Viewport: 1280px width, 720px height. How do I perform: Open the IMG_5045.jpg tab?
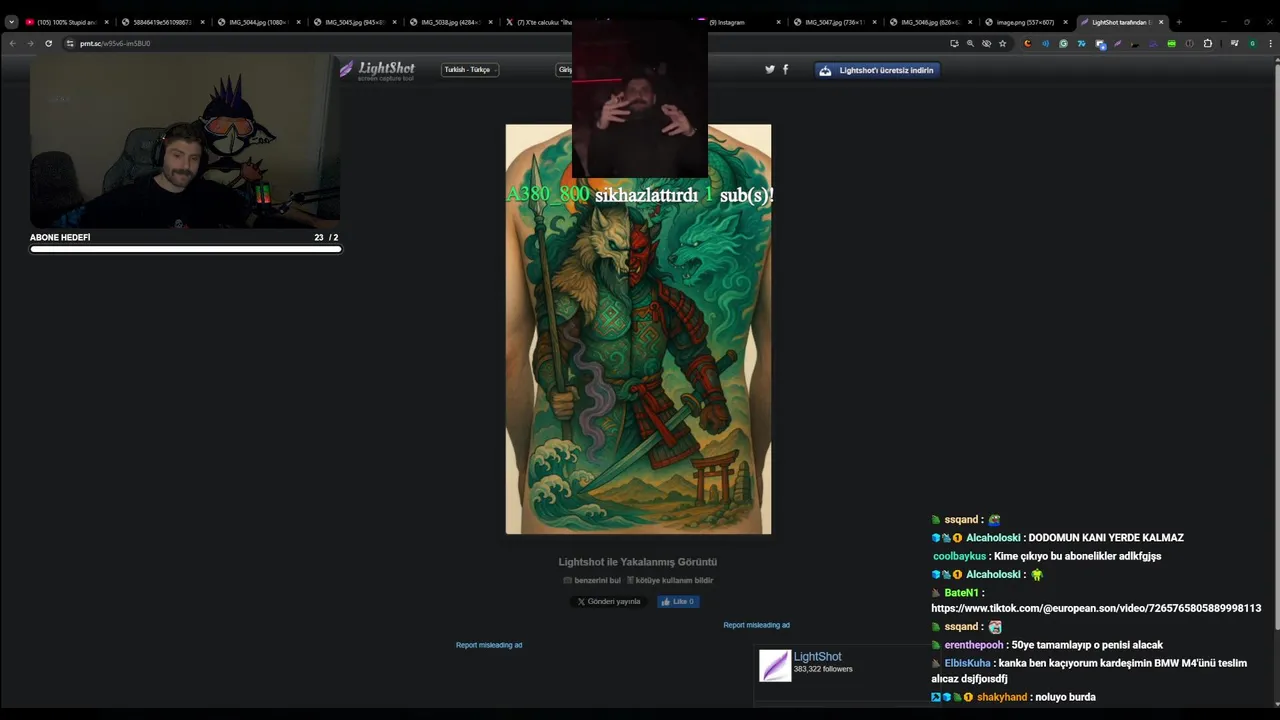(354, 22)
